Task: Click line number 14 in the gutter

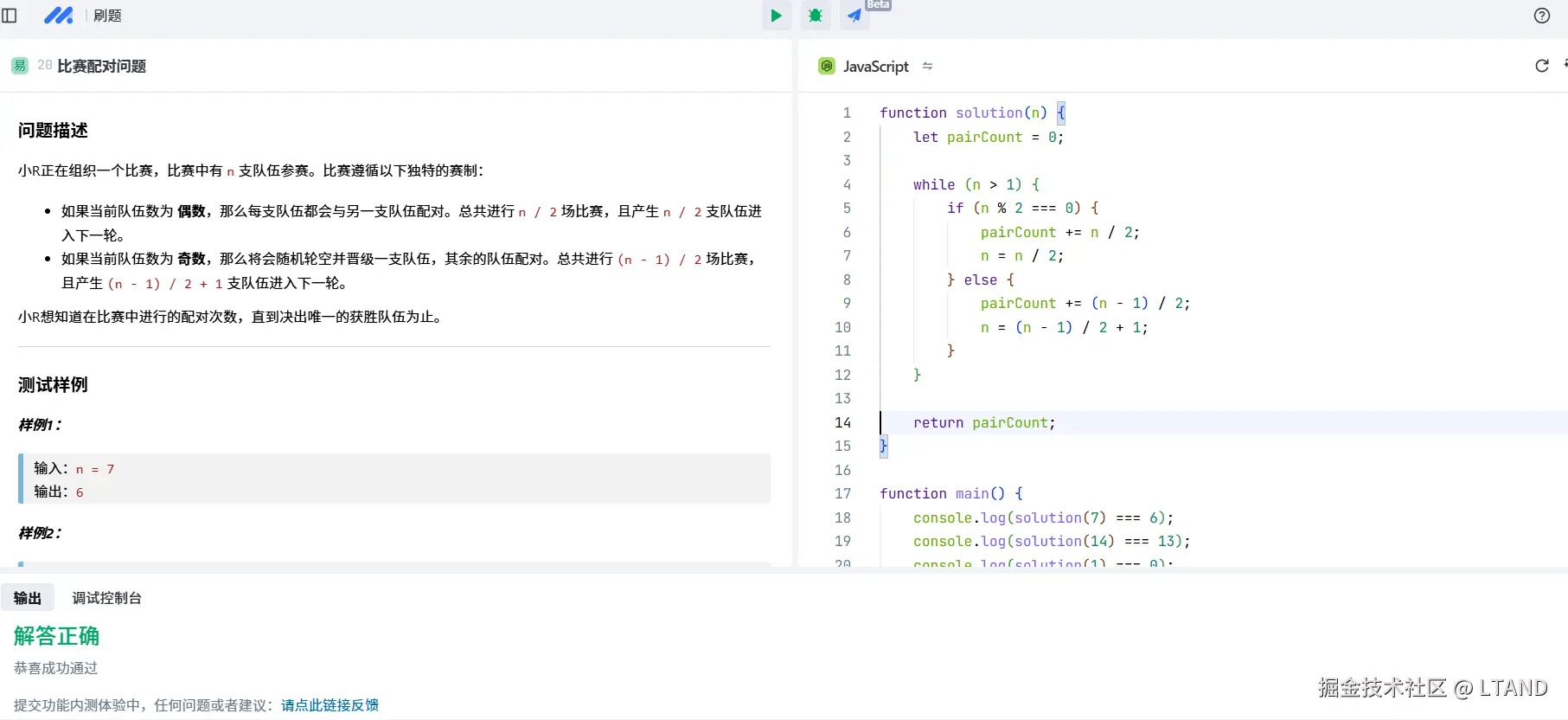Action: tap(842, 422)
